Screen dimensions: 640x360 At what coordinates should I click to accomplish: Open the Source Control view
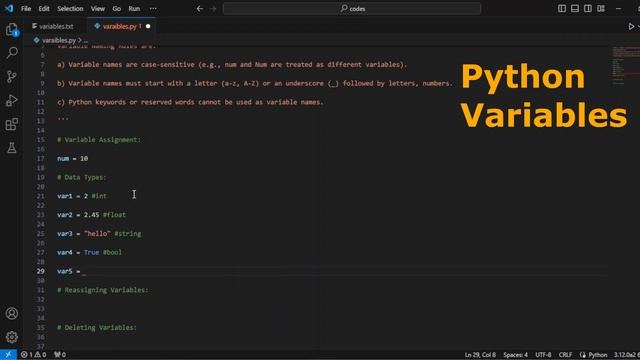12,76
